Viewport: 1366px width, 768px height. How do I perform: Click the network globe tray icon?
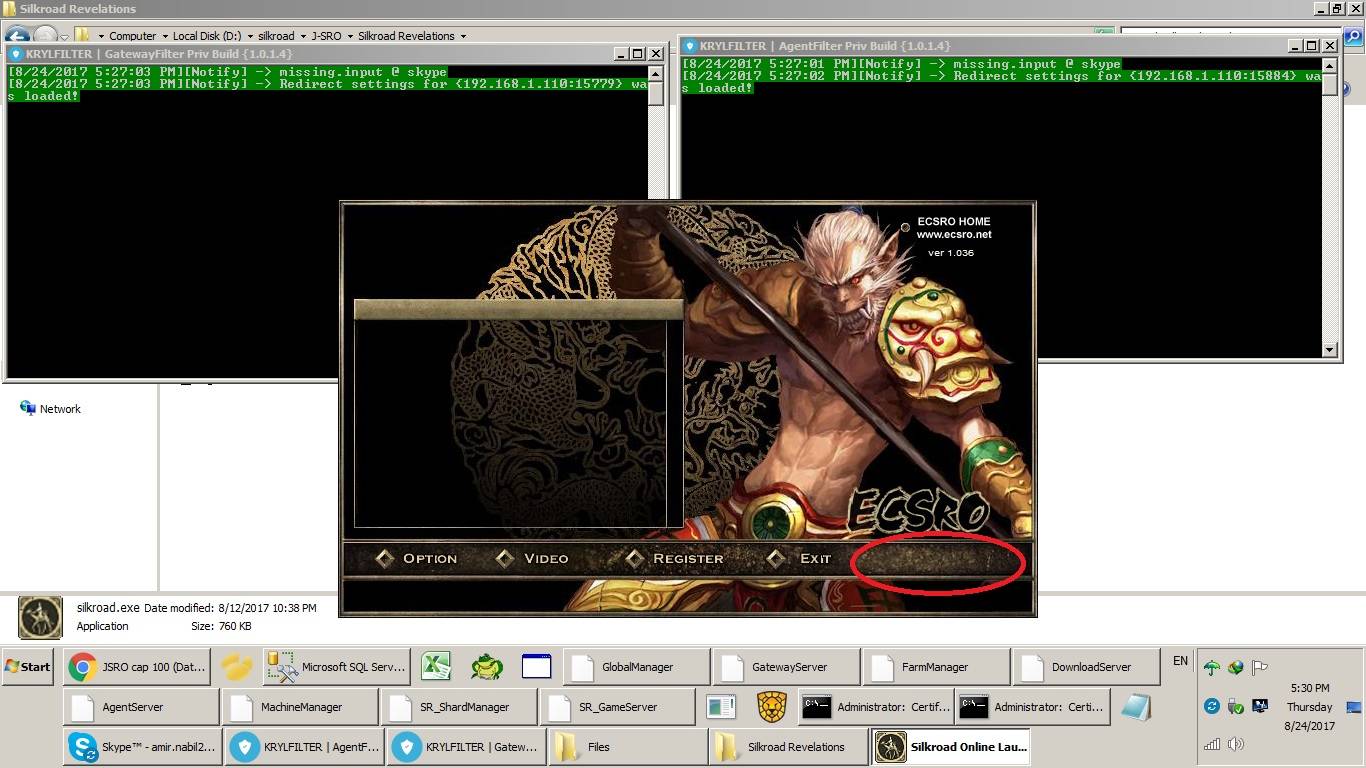pos(1236,668)
